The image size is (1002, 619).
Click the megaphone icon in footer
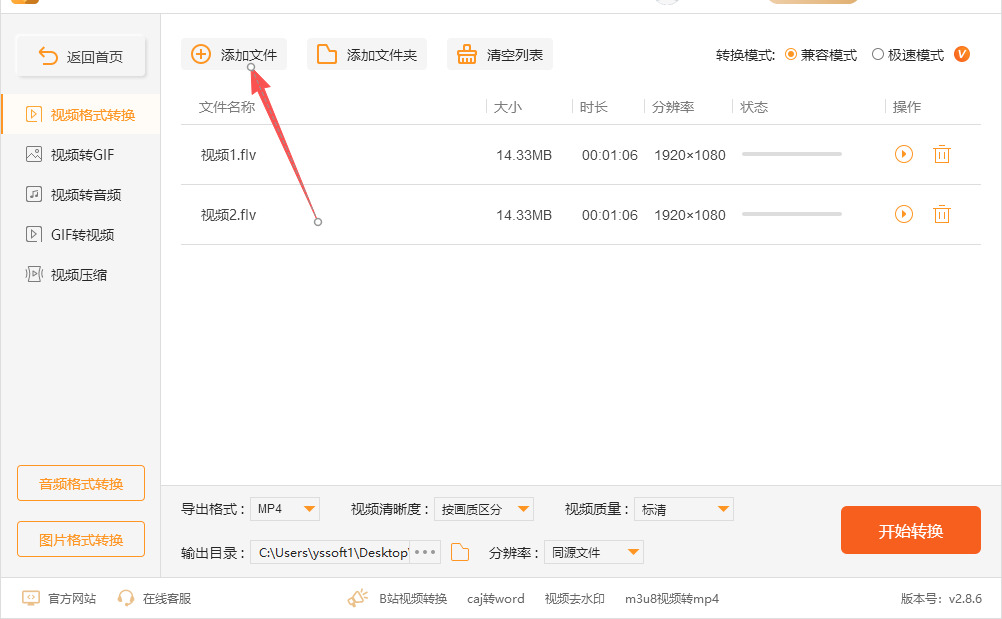click(x=358, y=598)
